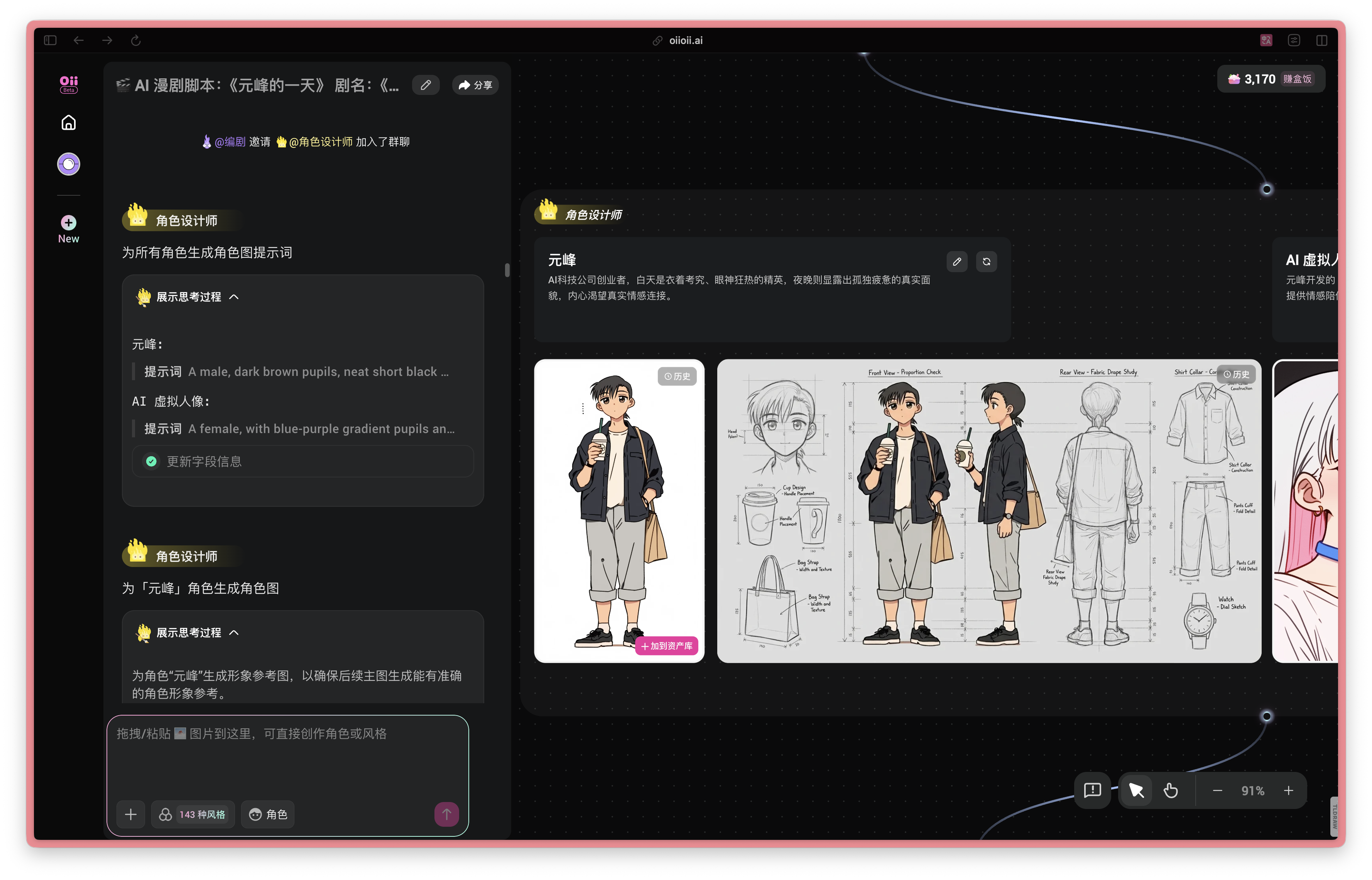
Task: Click the oiioii.ai address bar
Action: 678,41
